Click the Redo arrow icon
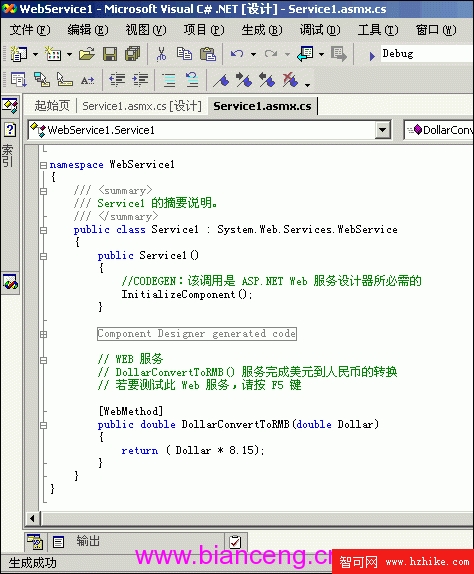Screen dimensions: 474x574 coord(271,54)
